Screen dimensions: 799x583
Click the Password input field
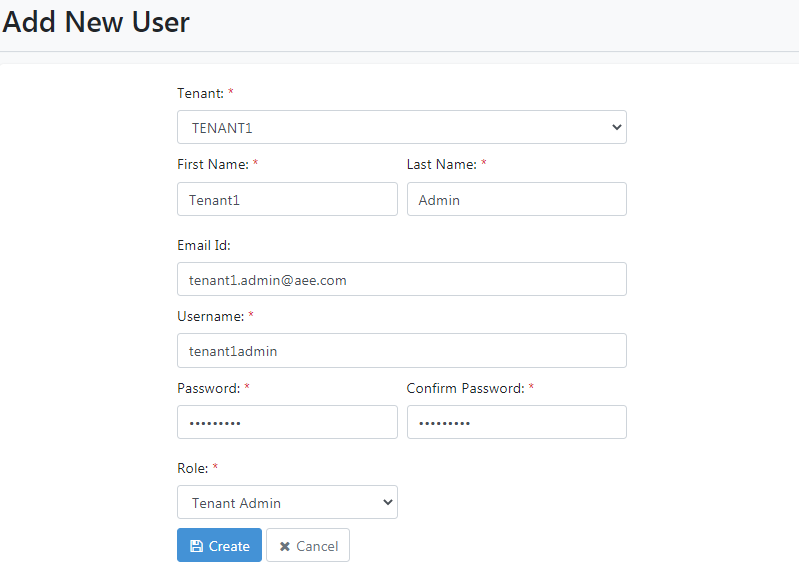[287, 422]
